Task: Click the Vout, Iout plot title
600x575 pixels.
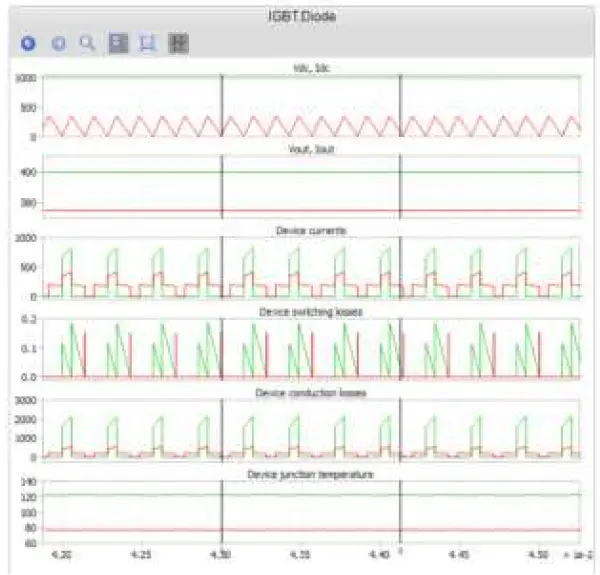Action: [311, 149]
